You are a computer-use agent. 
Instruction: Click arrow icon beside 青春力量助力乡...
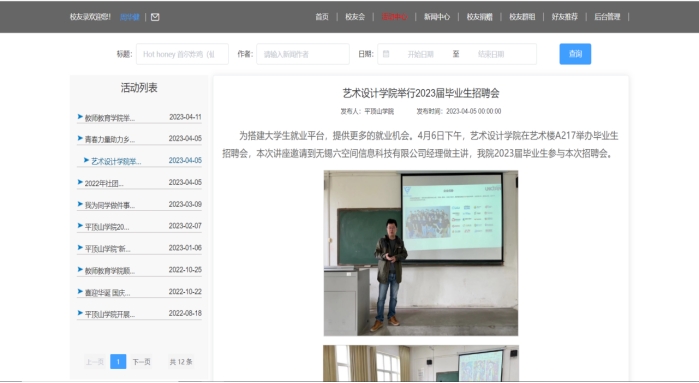tap(80, 138)
